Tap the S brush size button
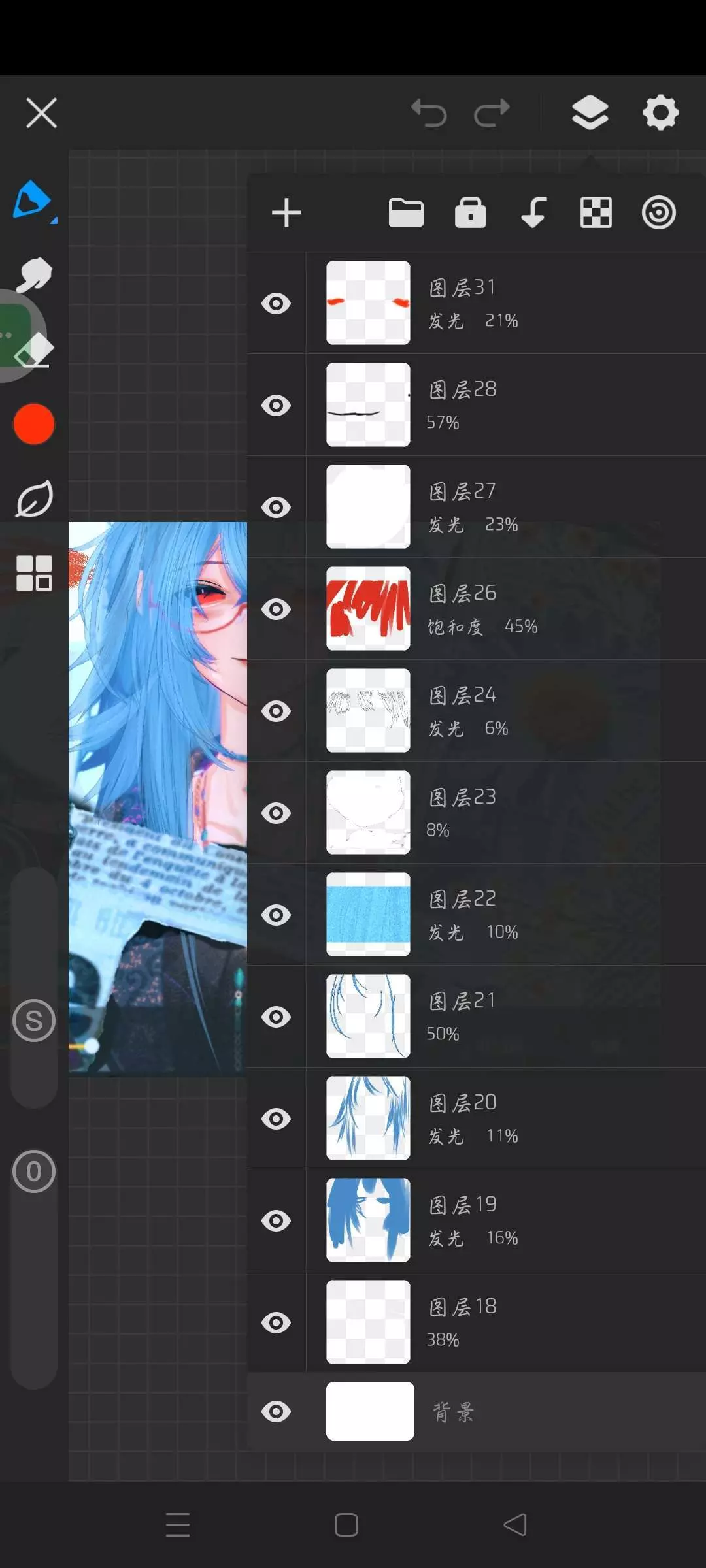Screen dimensions: 706x1568 click(34, 1021)
